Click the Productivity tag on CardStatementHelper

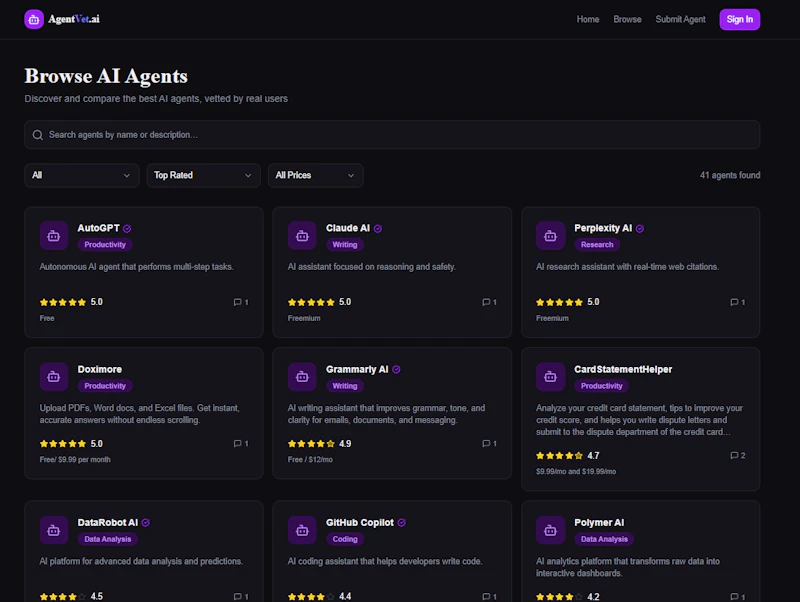pos(602,386)
